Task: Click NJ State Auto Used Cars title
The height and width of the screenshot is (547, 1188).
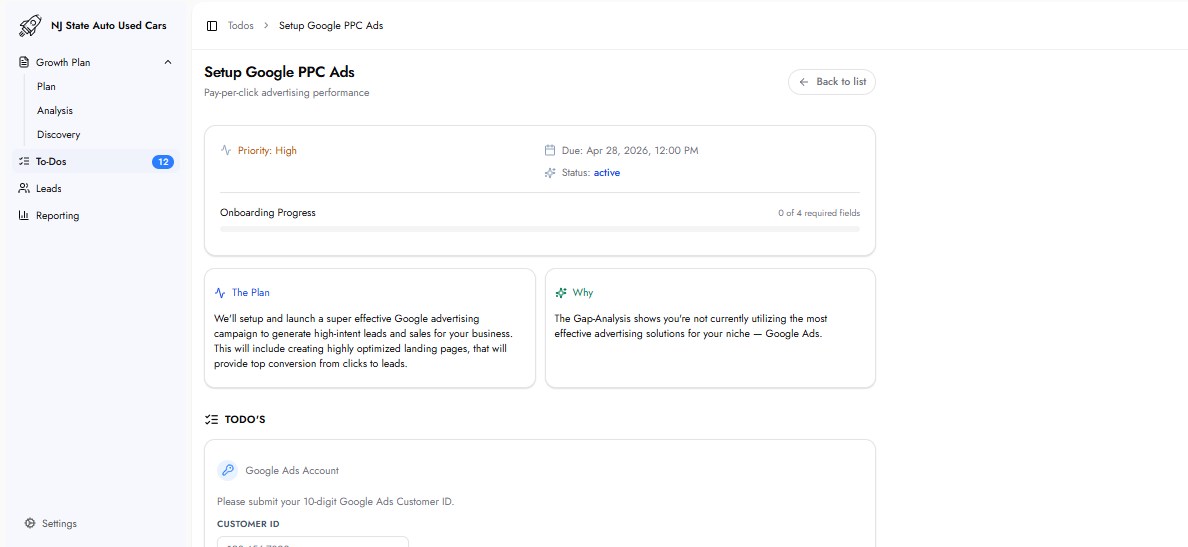Action: tap(109, 26)
